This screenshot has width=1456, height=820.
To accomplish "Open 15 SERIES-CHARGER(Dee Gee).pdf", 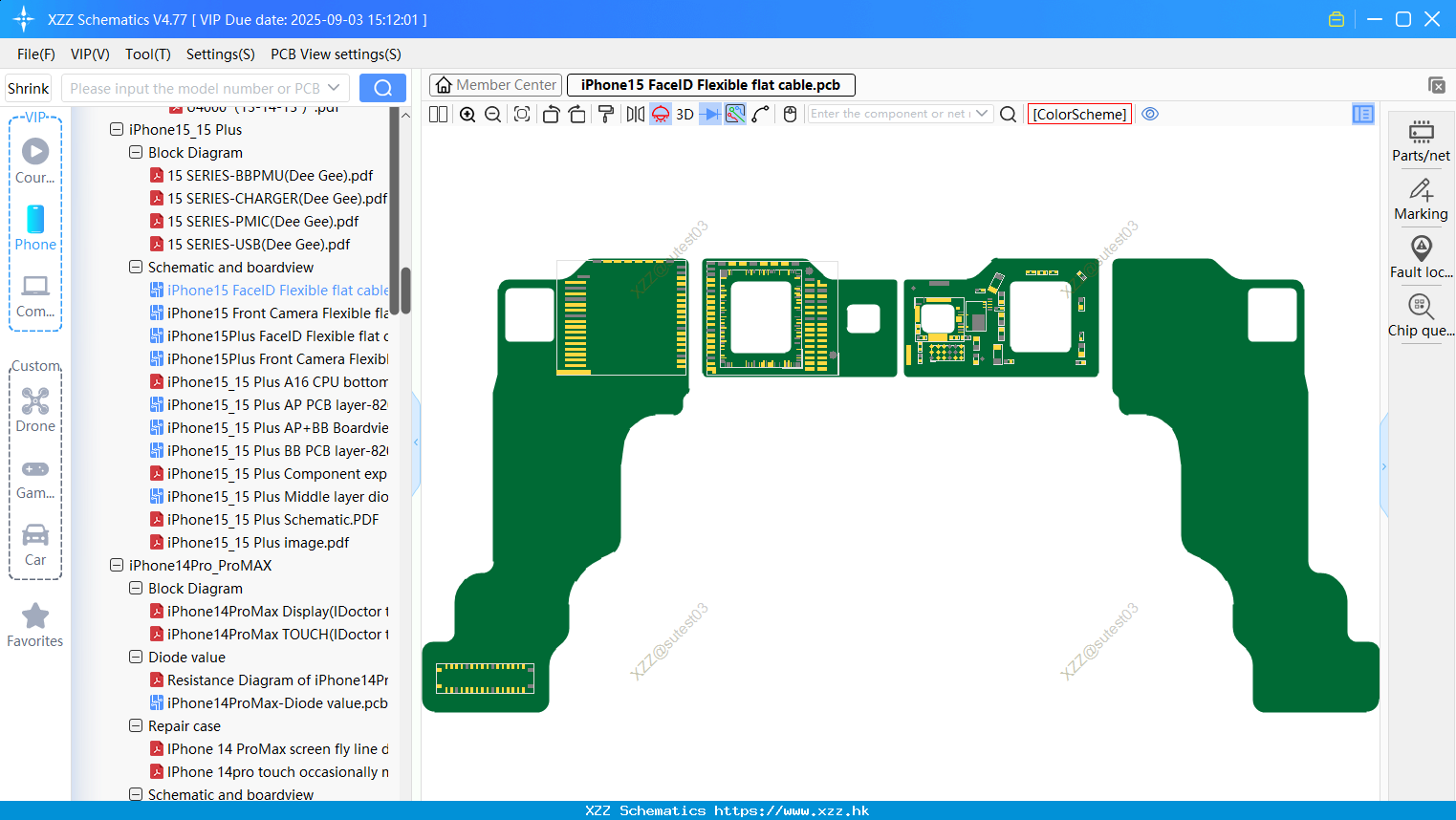I will 269,198.
